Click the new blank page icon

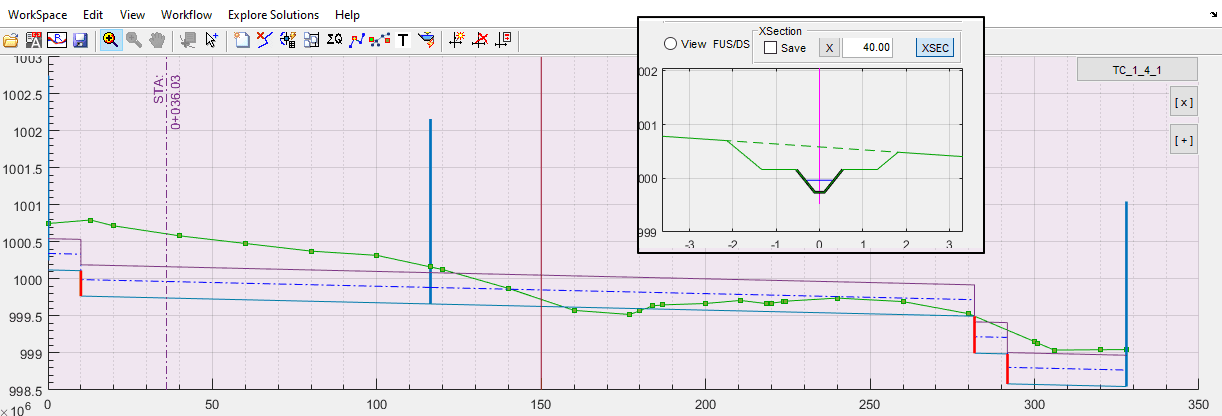pos(241,40)
